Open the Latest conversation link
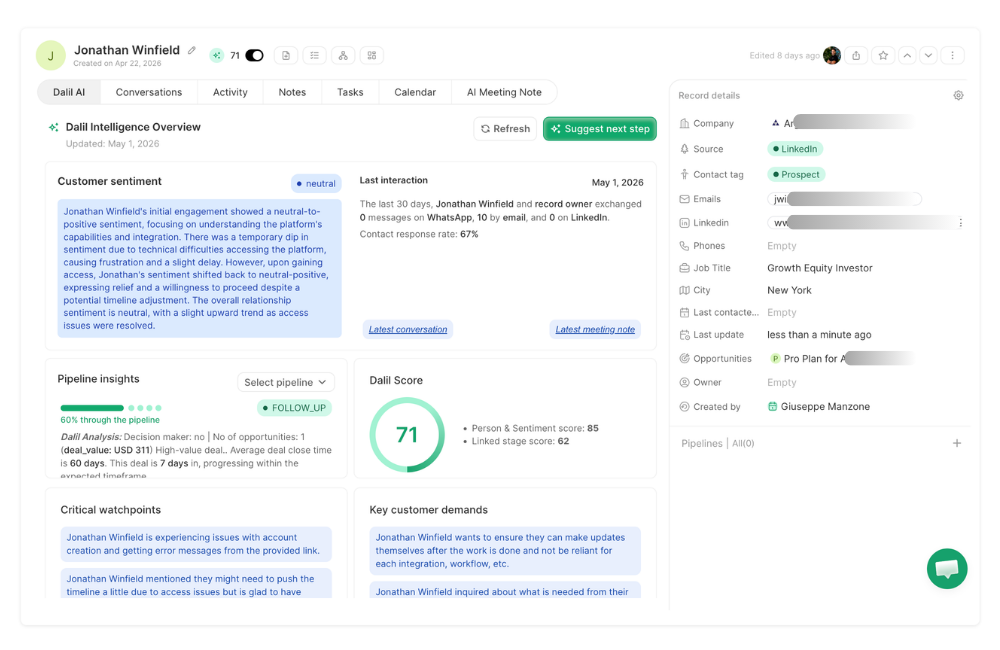 [408, 329]
